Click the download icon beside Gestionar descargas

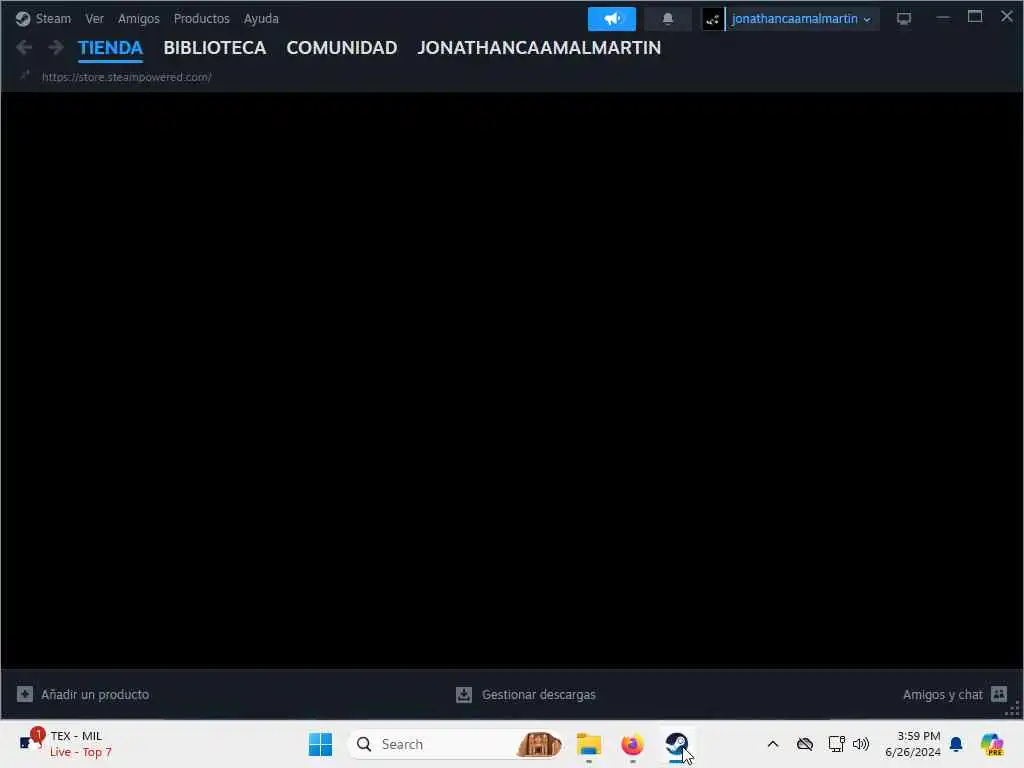(x=464, y=694)
